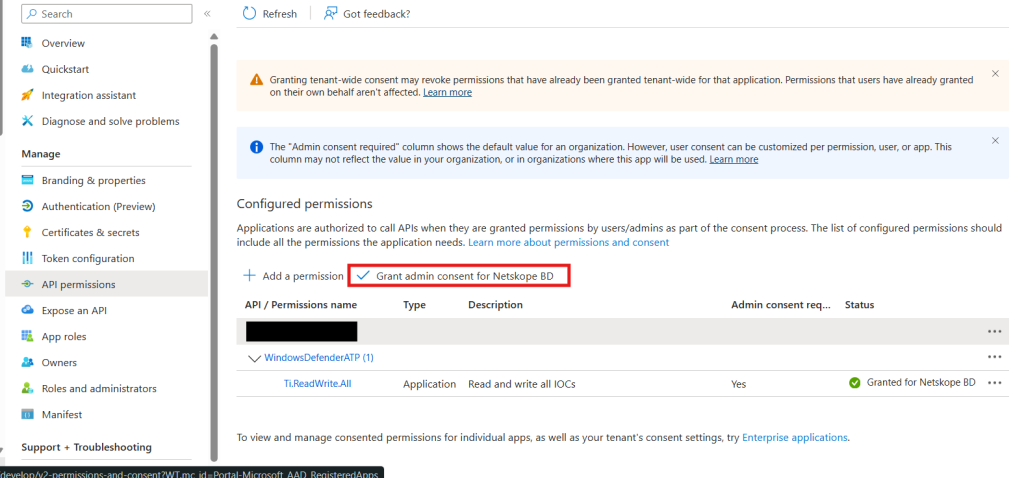Click the checkmark icon beside Grant admin consent
Viewport: 1024px width, 478px height.
[362, 276]
